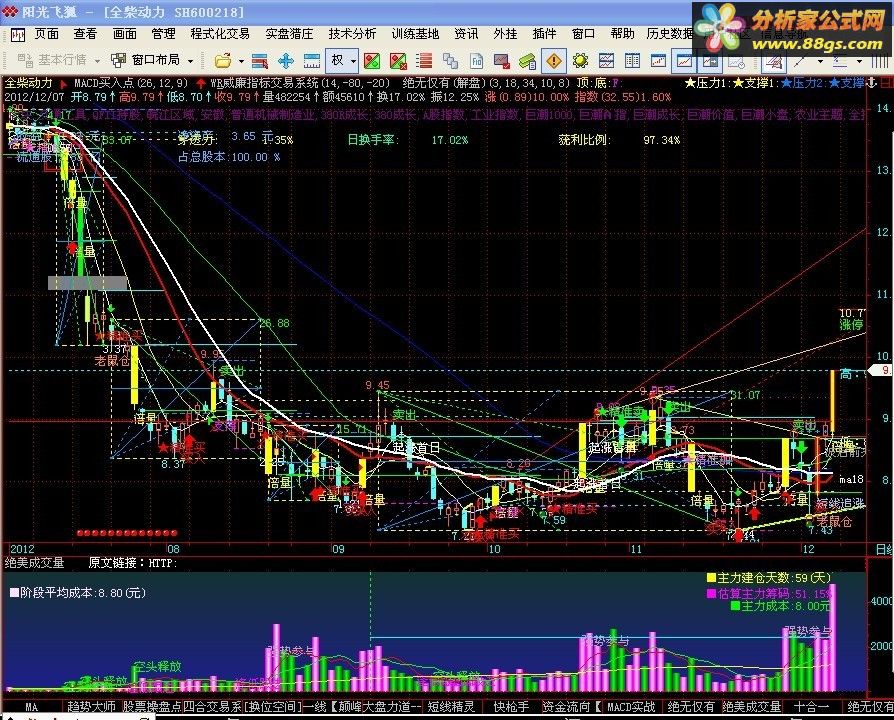The height and width of the screenshot is (720, 894).
Task: Open the 管理 menu
Action: pos(164,34)
